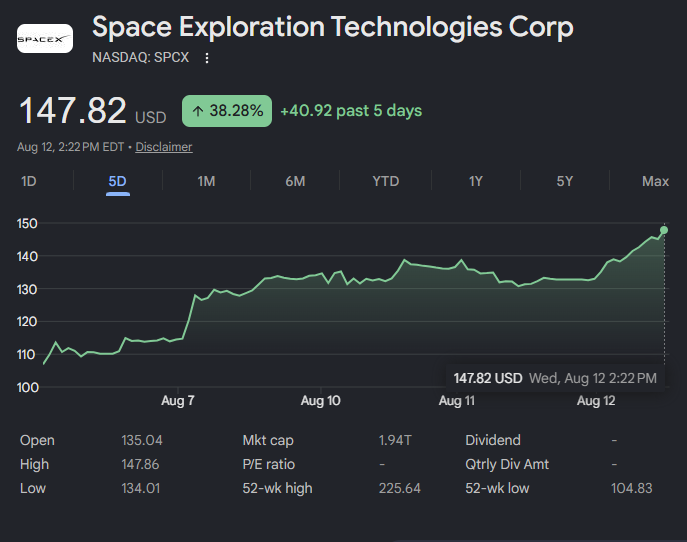Click the Aug 11 date marker
This screenshot has height=542, width=687.
pos(457,400)
